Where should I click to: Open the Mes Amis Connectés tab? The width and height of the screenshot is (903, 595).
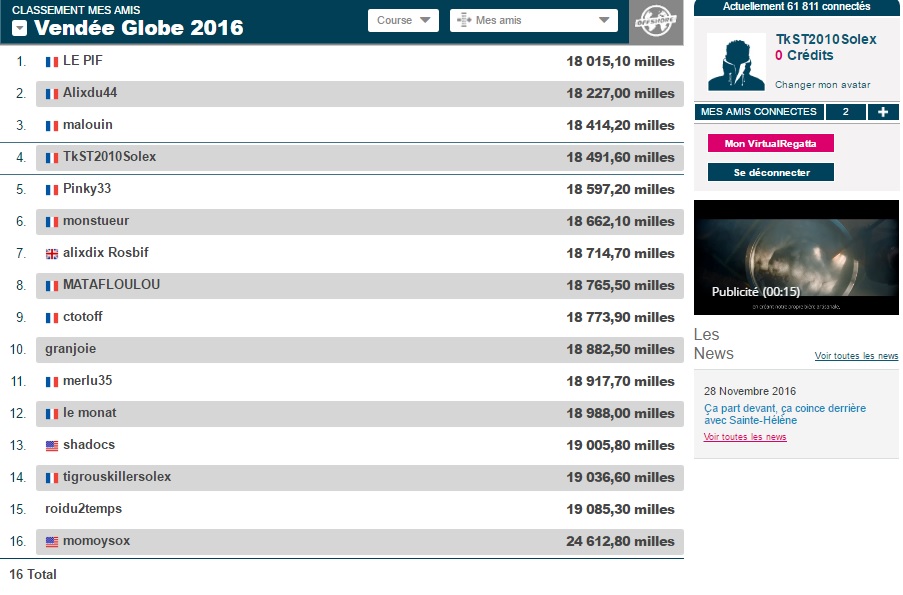click(759, 112)
